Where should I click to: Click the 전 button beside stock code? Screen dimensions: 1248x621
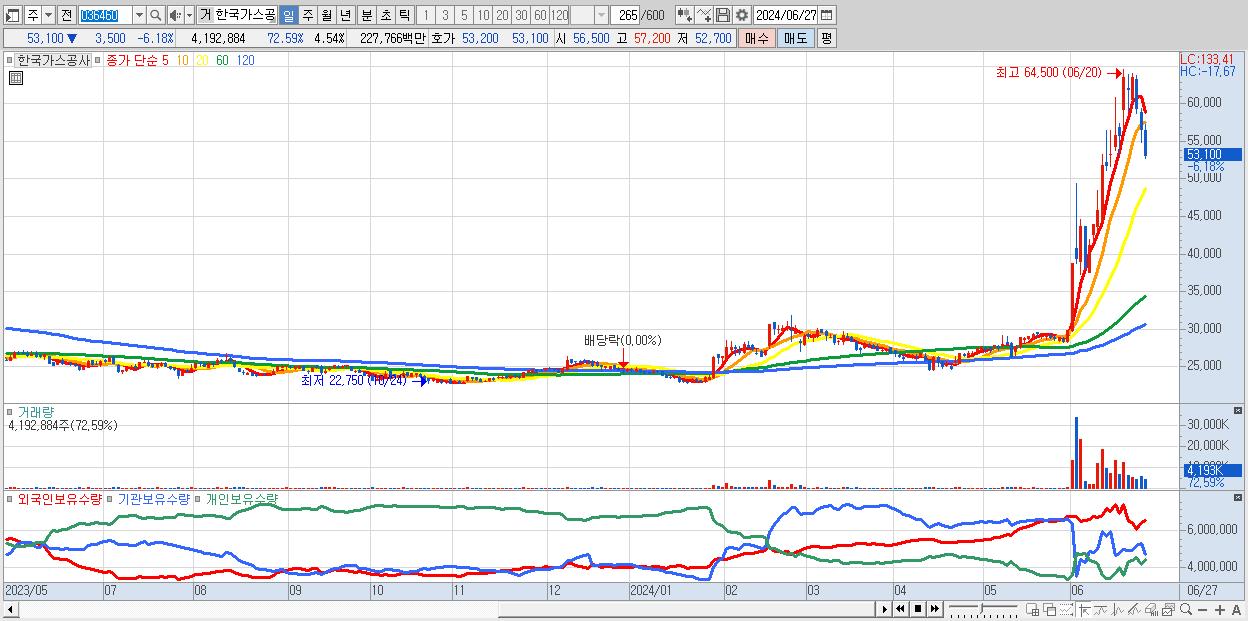(66, 15)
